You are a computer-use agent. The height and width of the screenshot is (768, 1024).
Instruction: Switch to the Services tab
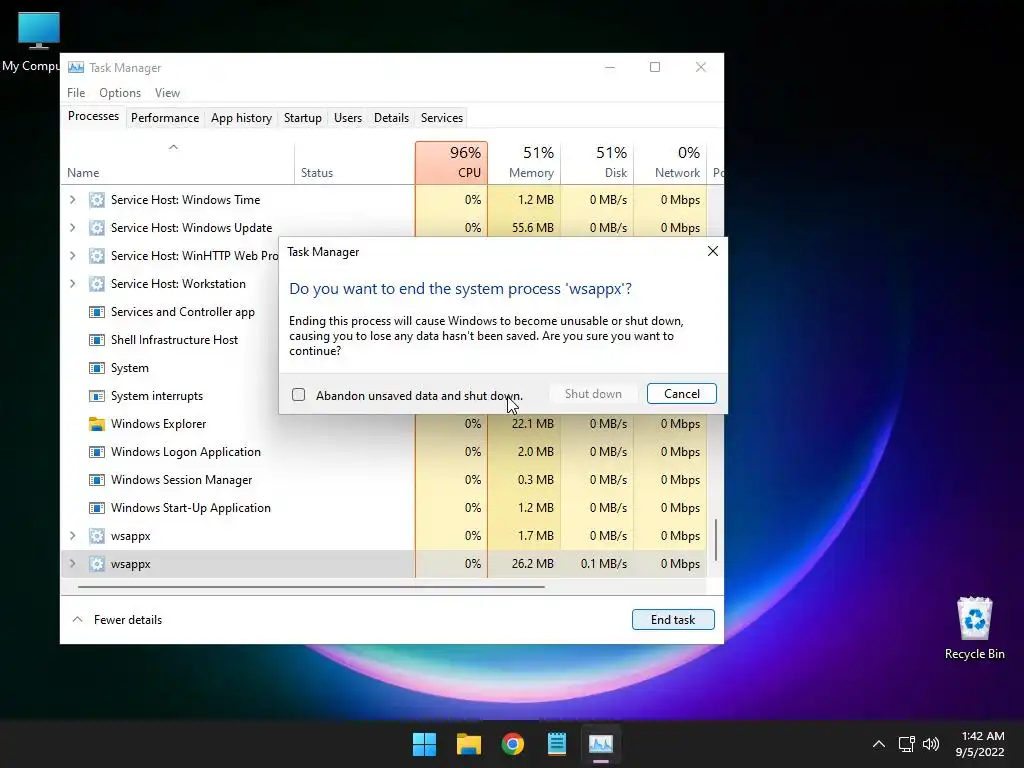(441, 118)
